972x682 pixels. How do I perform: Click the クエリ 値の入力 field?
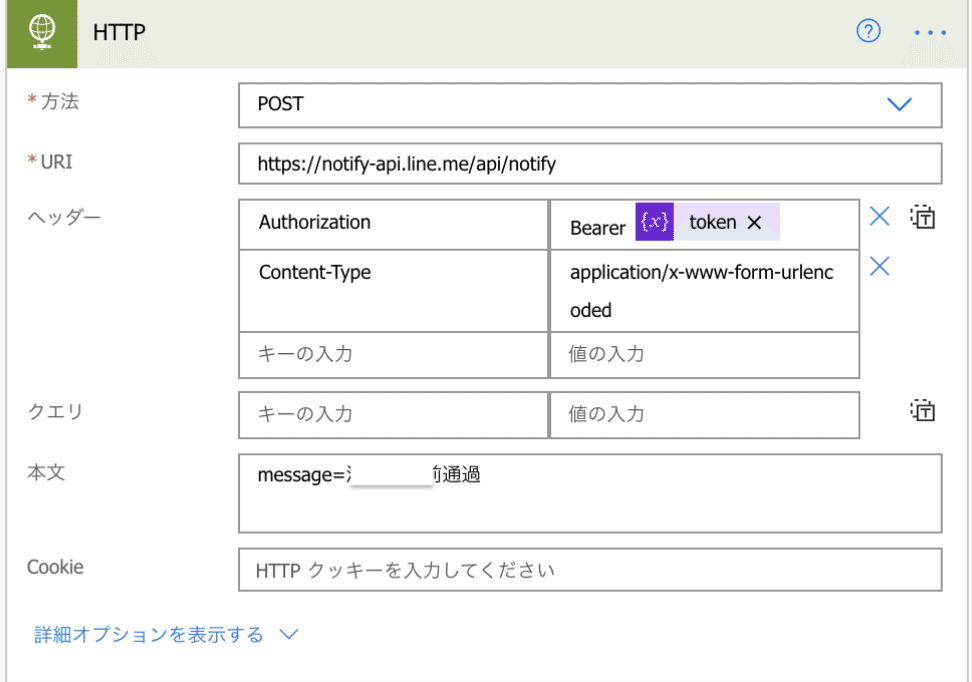click(703, 414)
